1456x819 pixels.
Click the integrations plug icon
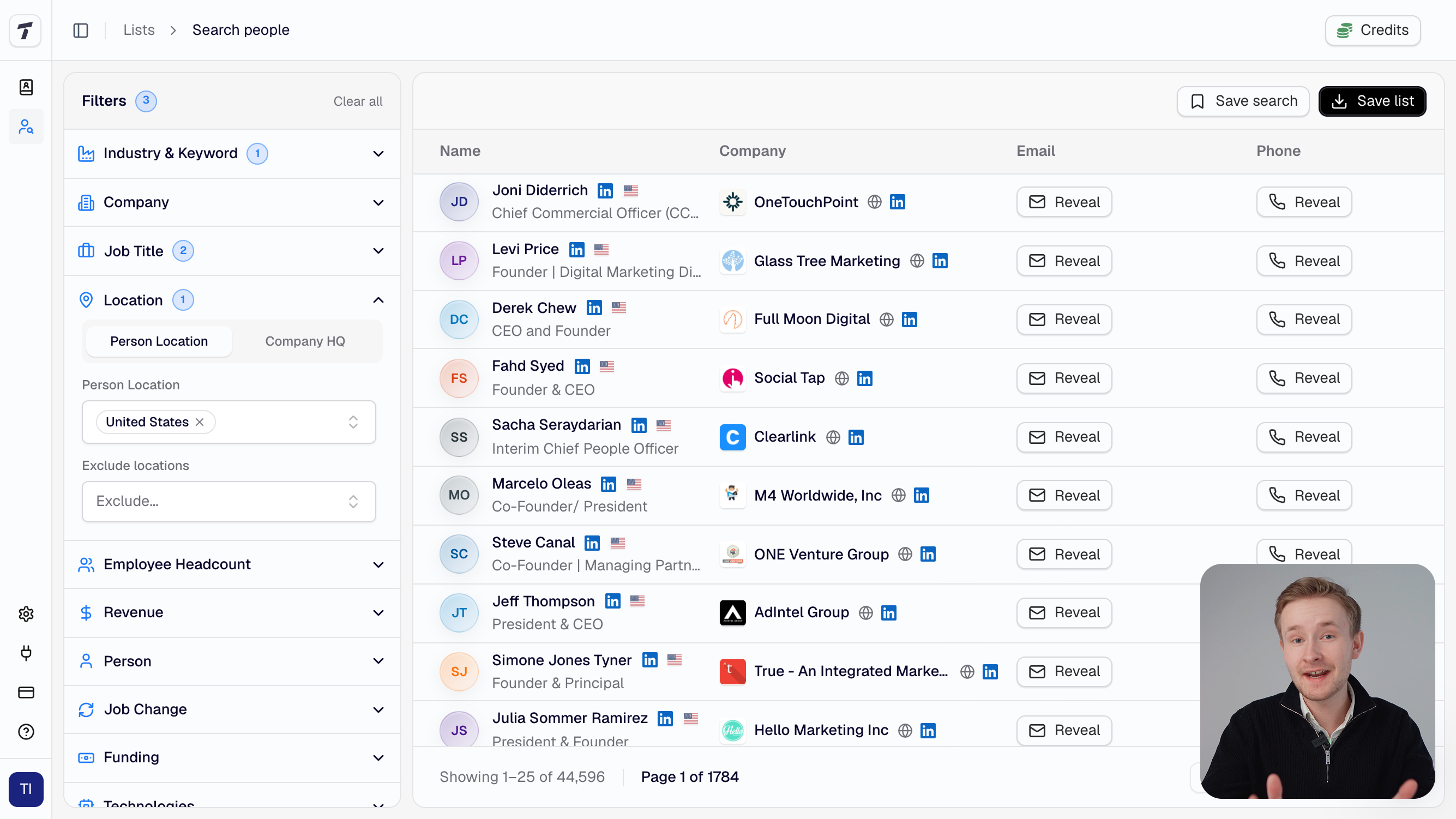click(26, 653)
